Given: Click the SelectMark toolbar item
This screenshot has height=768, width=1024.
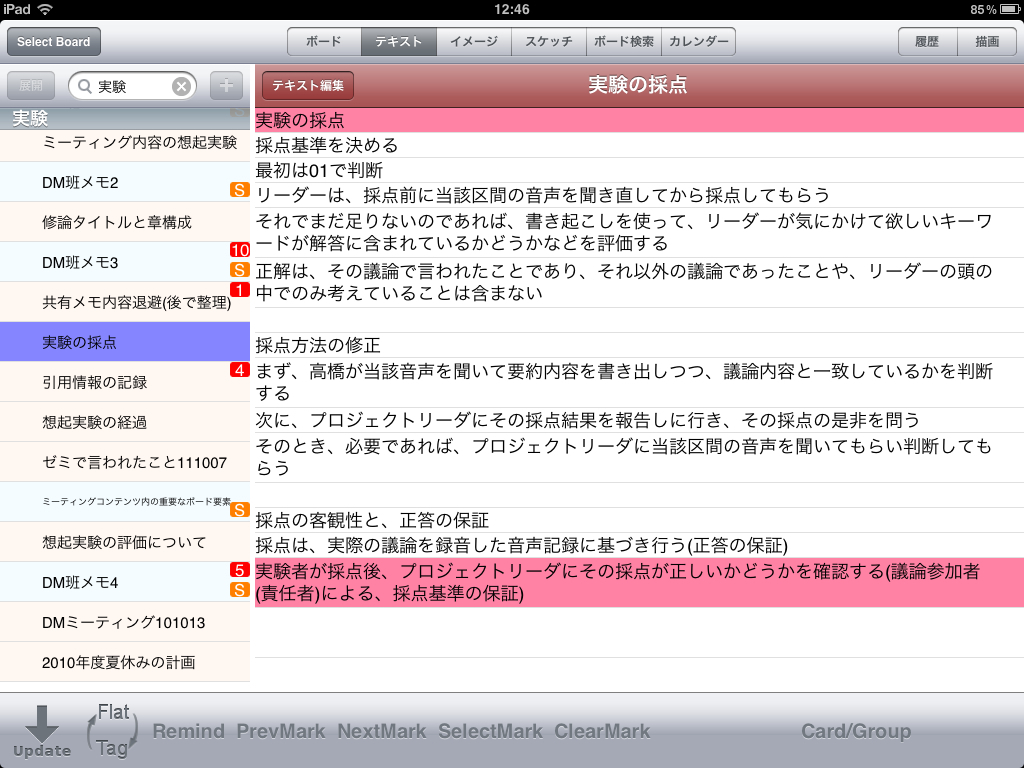Looking at the screenshot, I should (490, 731).
